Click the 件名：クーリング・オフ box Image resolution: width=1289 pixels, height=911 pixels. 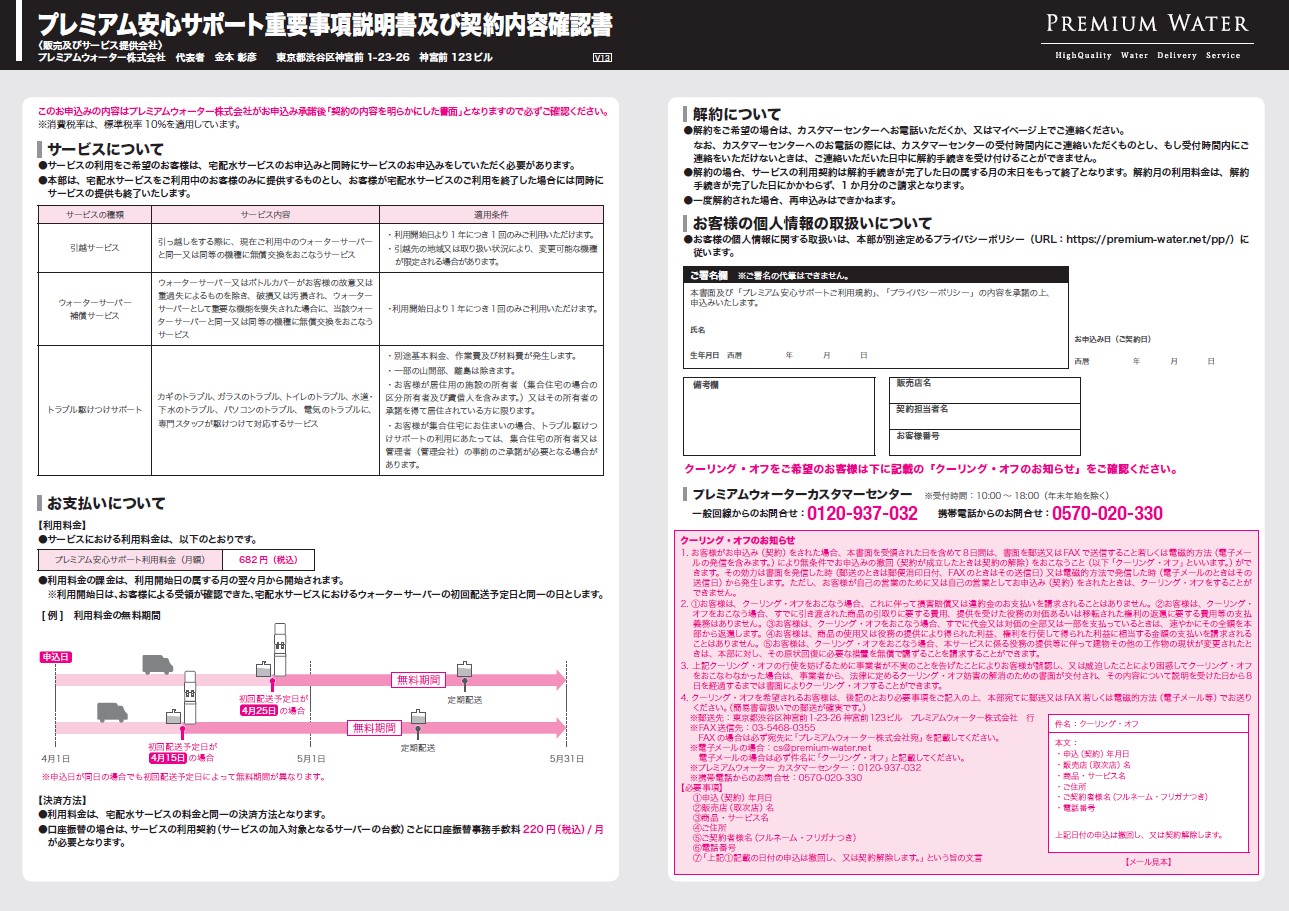tap(1146, 722)
